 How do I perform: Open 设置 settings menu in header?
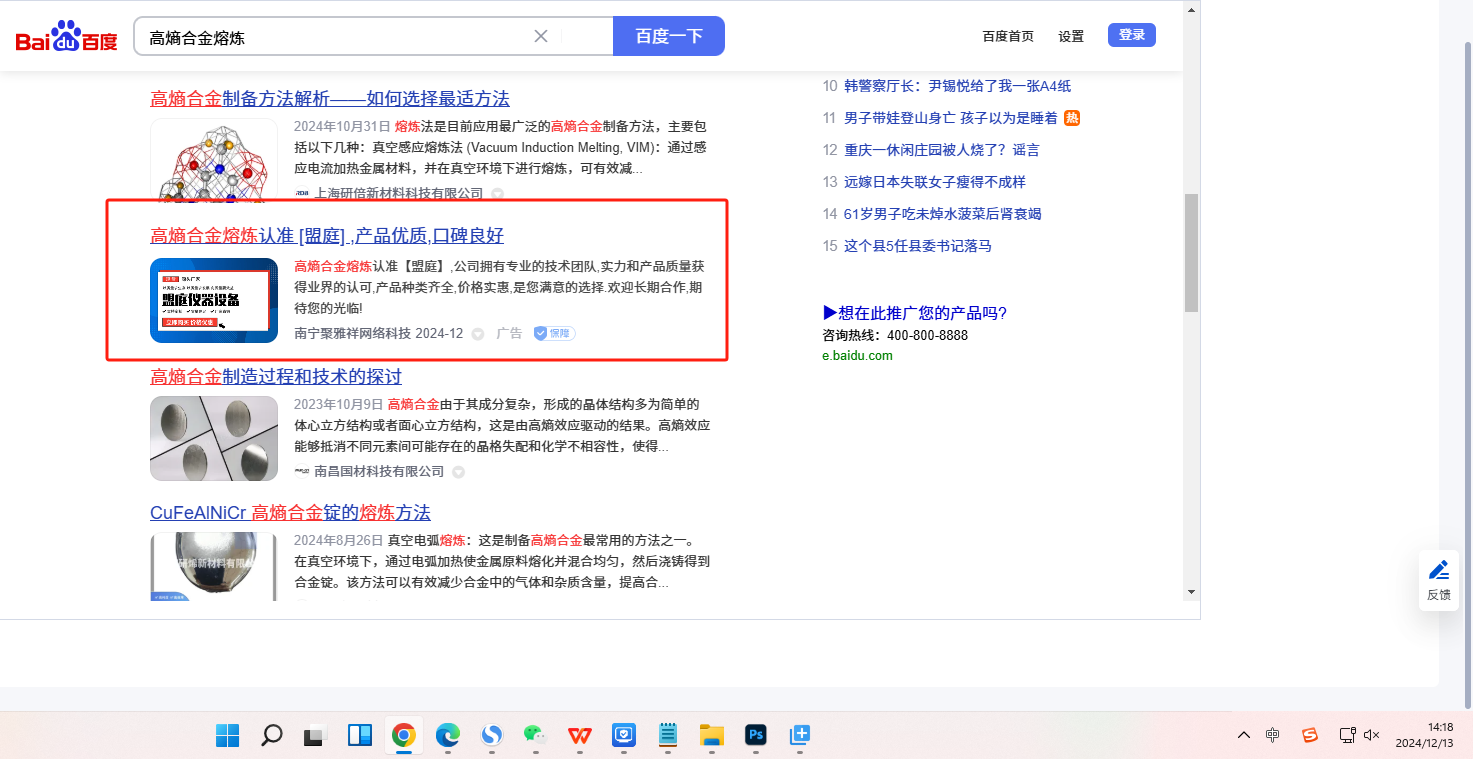tap(1071, 36)
